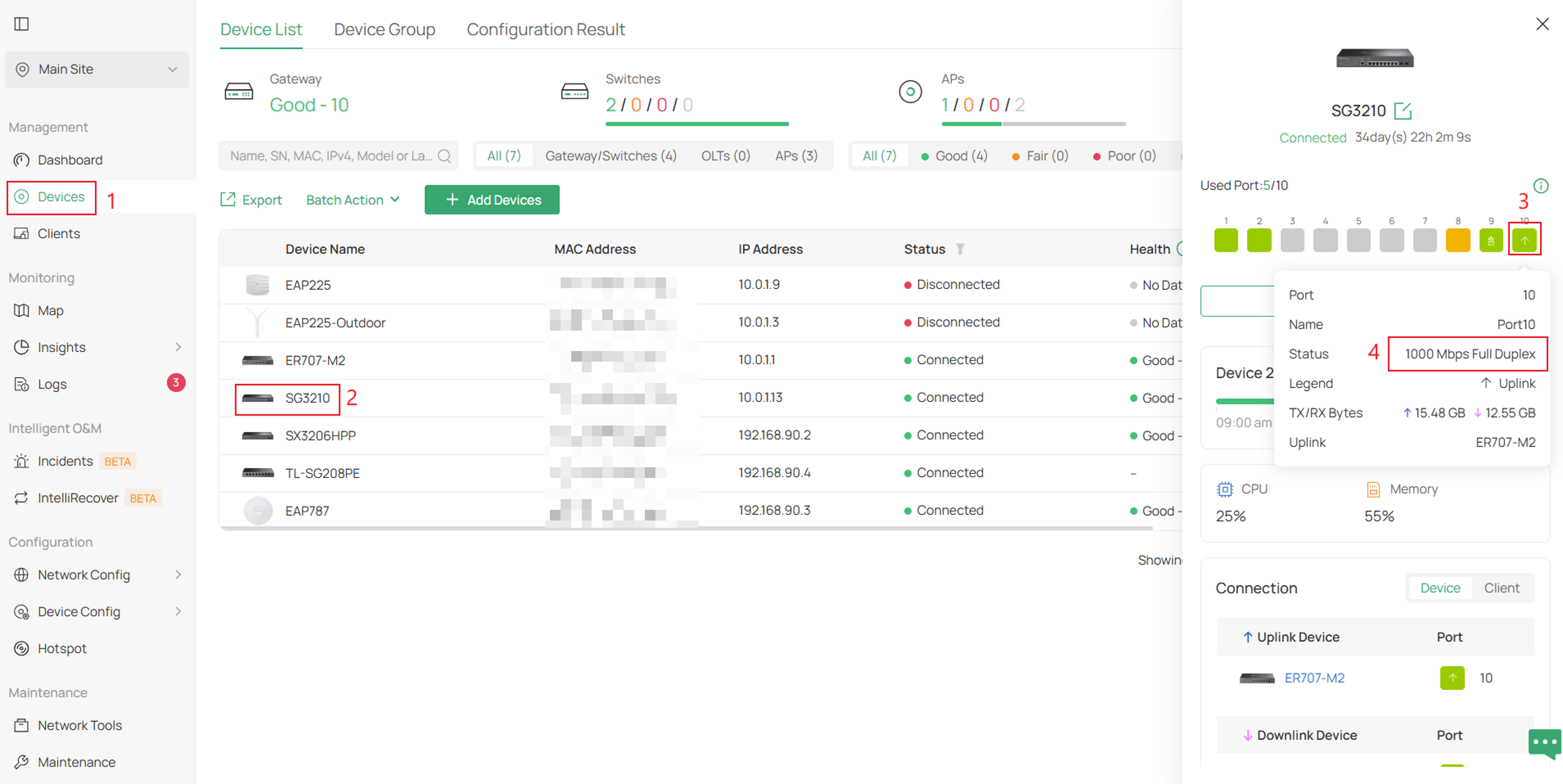Select the EAP225 device row

[700, 284]
